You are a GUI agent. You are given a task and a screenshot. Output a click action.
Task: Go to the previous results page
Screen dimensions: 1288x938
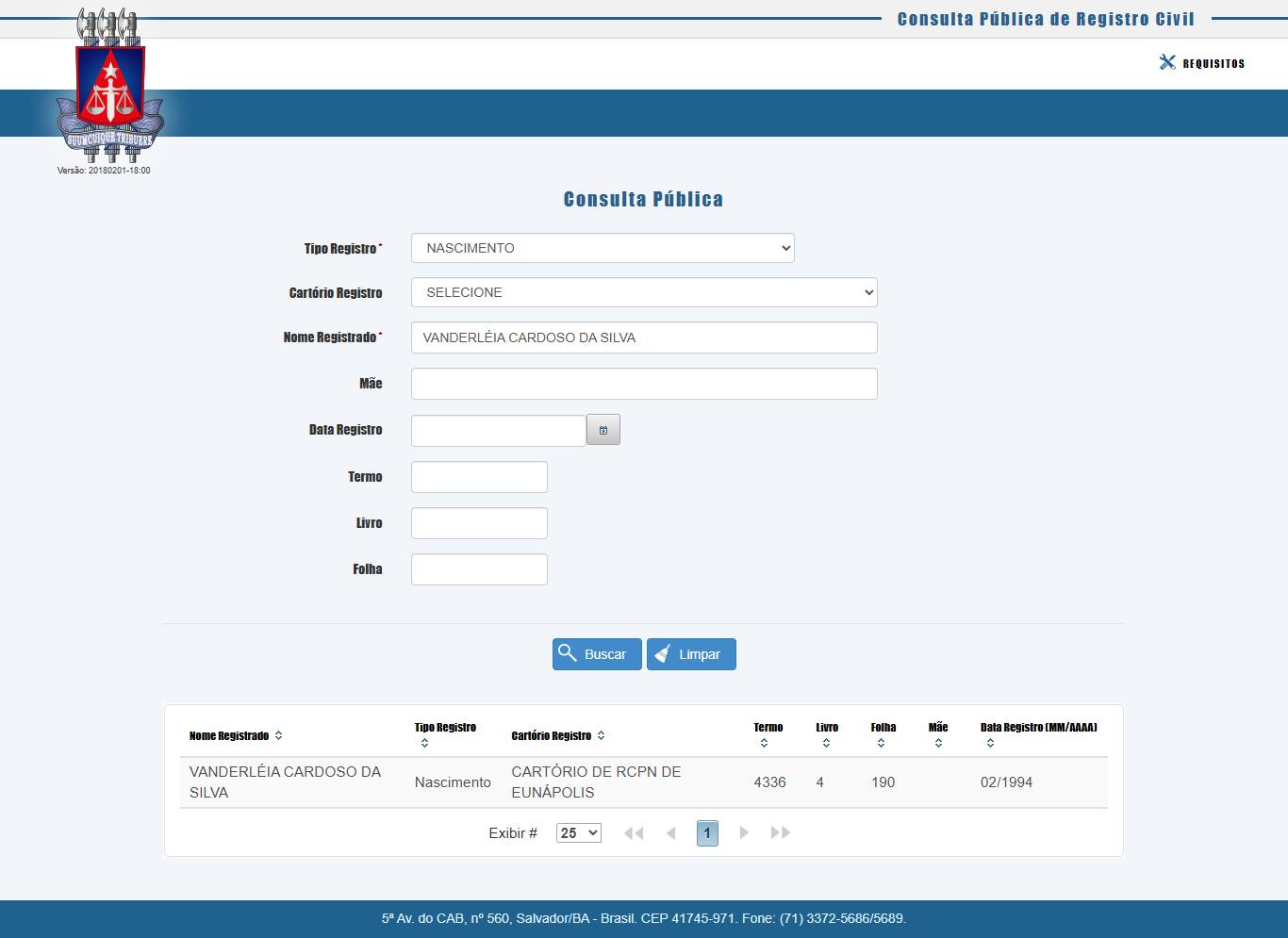(x=671, y=833)
